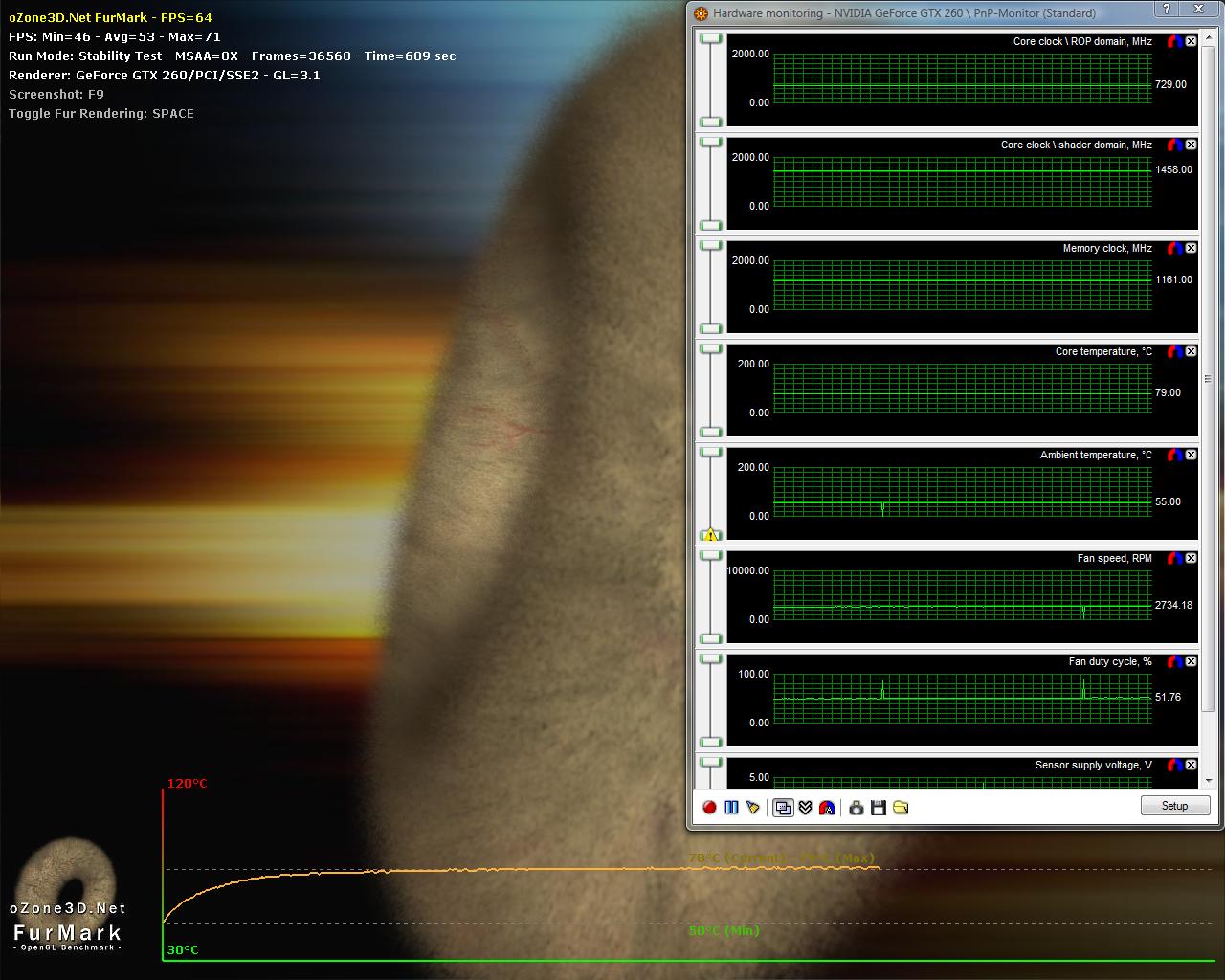1225x980 pixels.
Task: Start recording with the red record button
Action: point(709,808)
